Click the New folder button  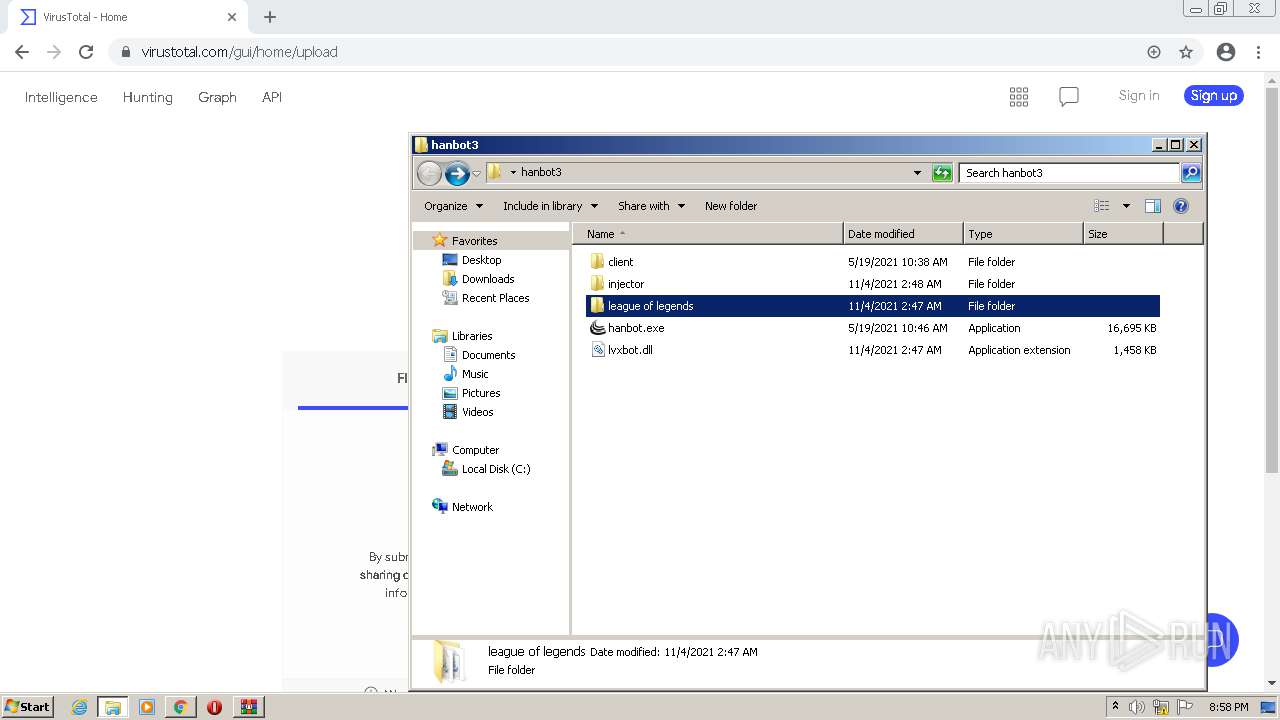731,206
